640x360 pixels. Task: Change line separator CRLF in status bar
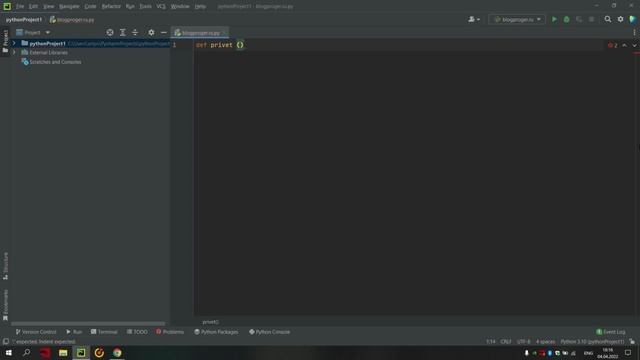coord(506,342)
